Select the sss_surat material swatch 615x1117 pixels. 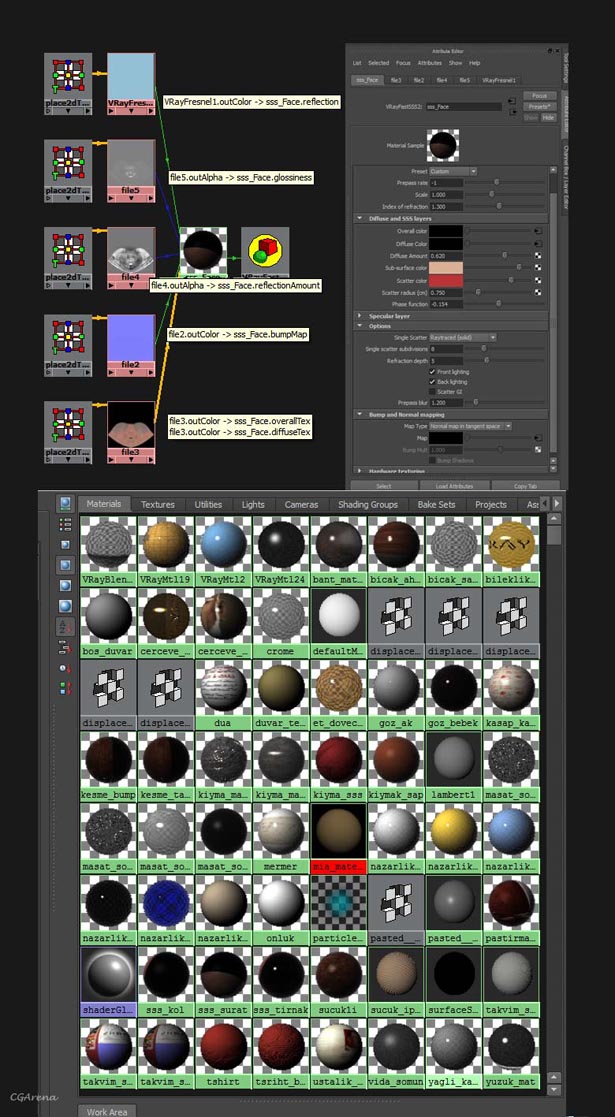click(x=224, y=982)
